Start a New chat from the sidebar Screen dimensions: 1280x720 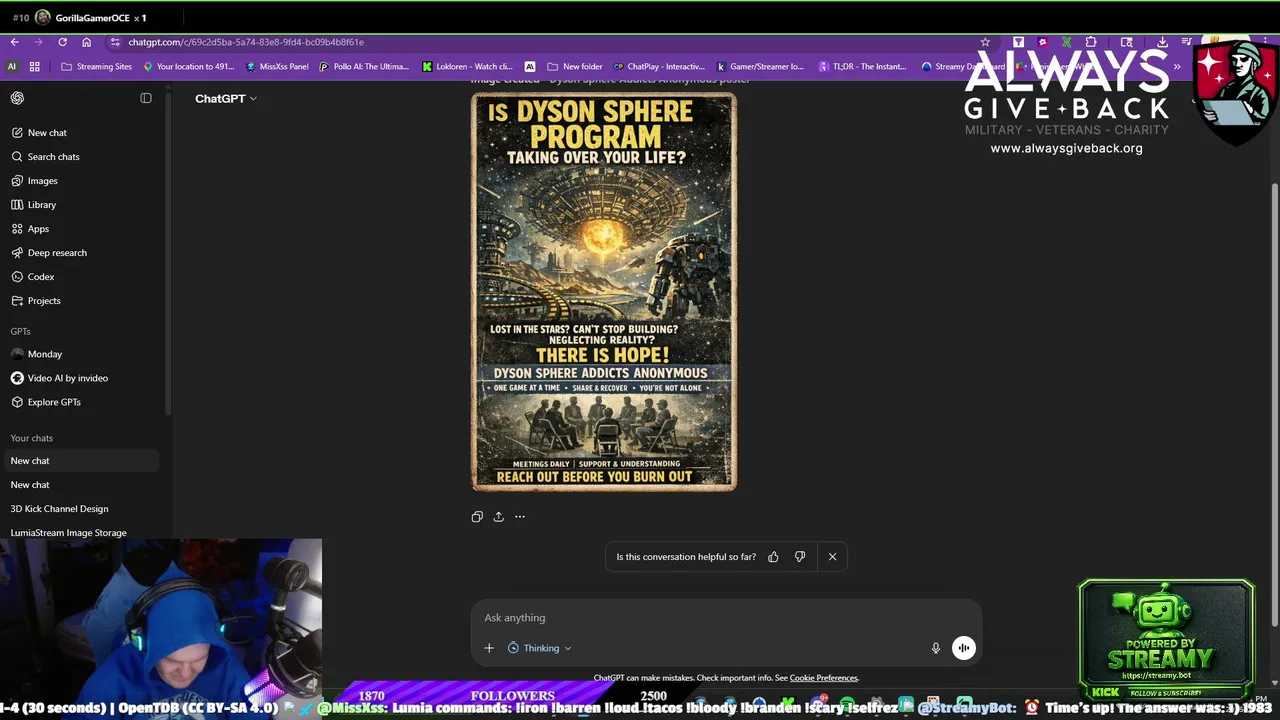coord(38,133)
